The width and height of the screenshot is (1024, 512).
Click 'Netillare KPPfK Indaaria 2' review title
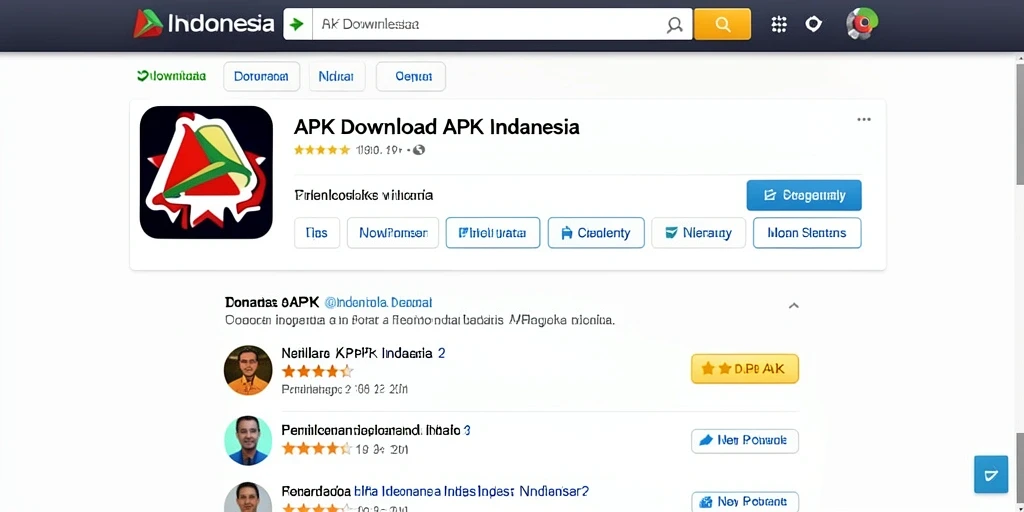click(363, 353)
